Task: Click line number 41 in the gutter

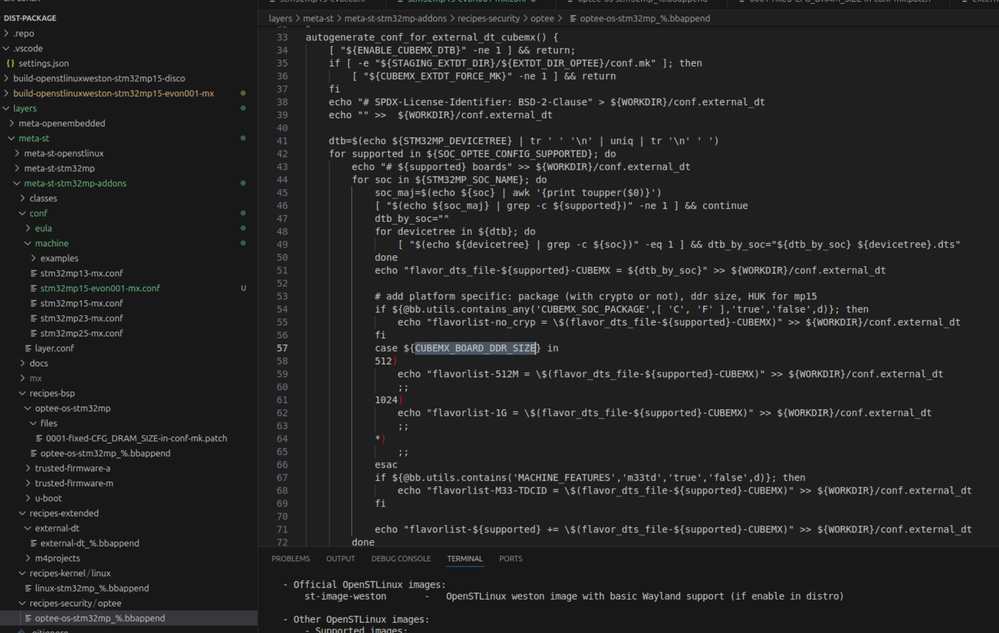Action: click(282, 141)
